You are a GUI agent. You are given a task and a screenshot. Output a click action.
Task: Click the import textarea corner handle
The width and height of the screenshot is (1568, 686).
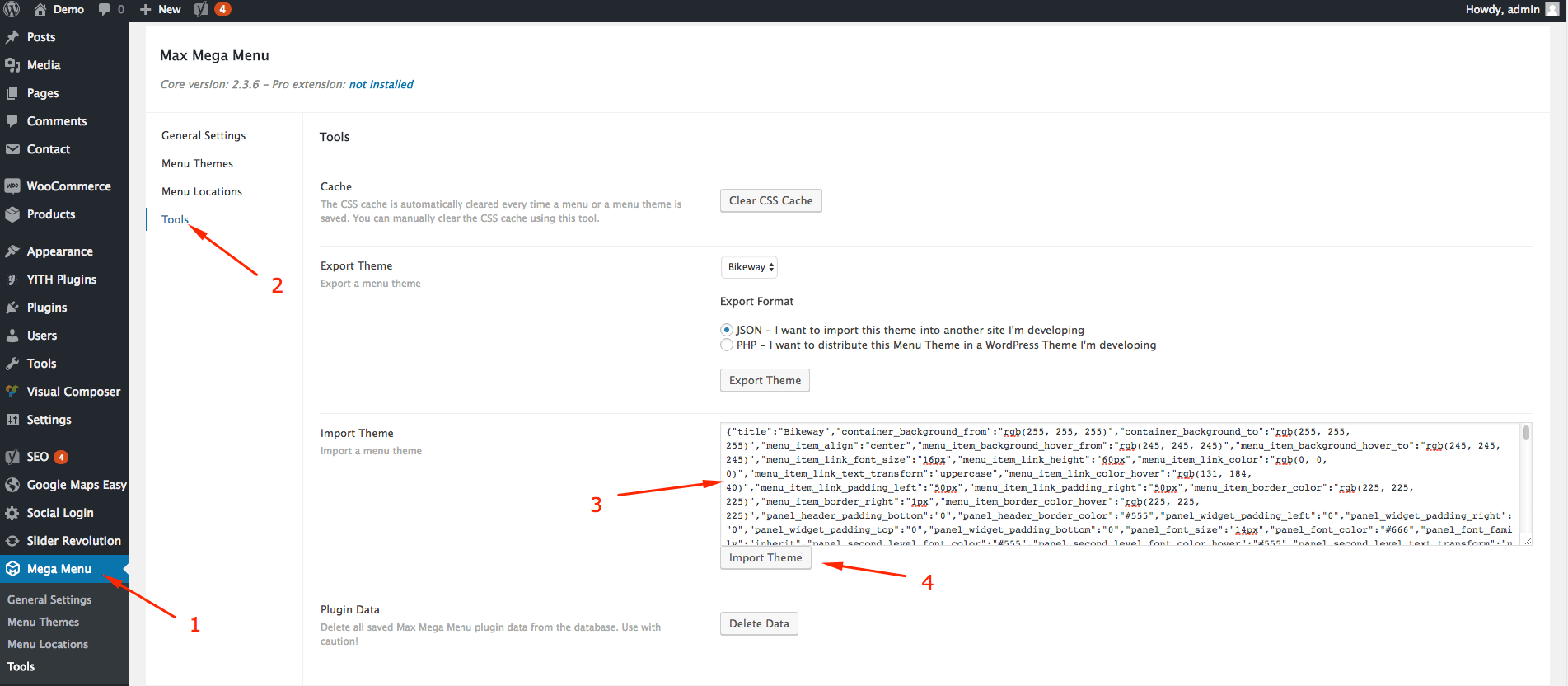pyautogui.click(x=1527, y=541)
